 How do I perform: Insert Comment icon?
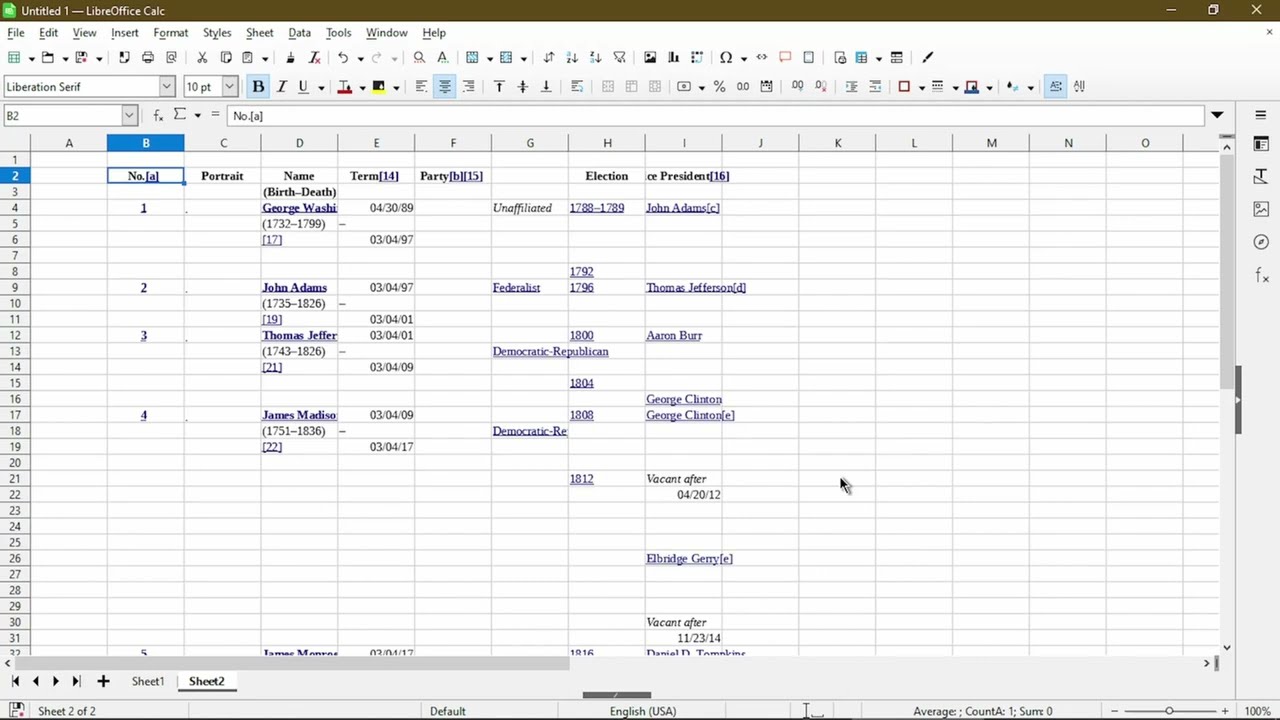click(785, 57)
